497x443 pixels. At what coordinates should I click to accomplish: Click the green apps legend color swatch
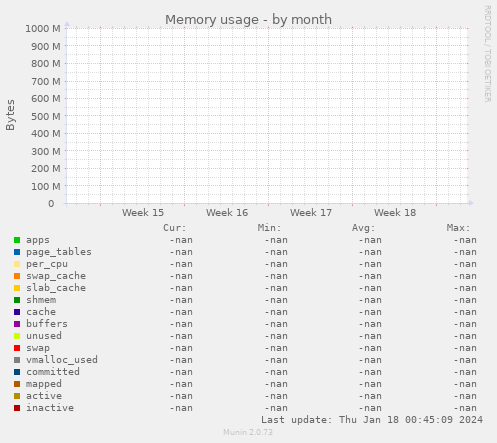point(17,240)
